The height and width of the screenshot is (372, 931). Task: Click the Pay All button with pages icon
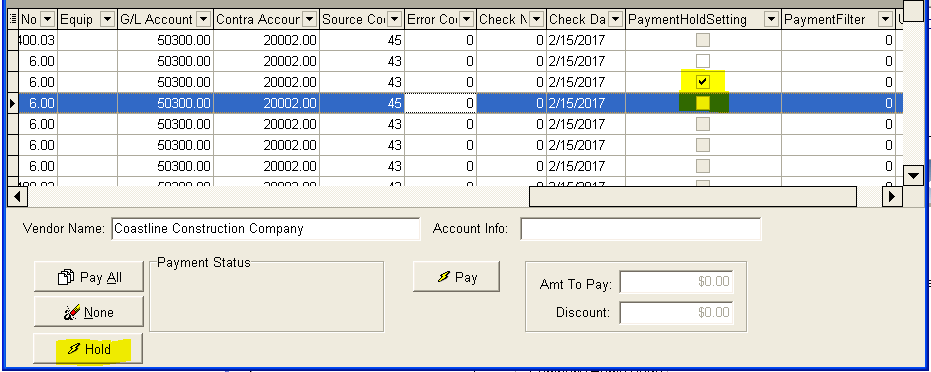click(88, 277)
